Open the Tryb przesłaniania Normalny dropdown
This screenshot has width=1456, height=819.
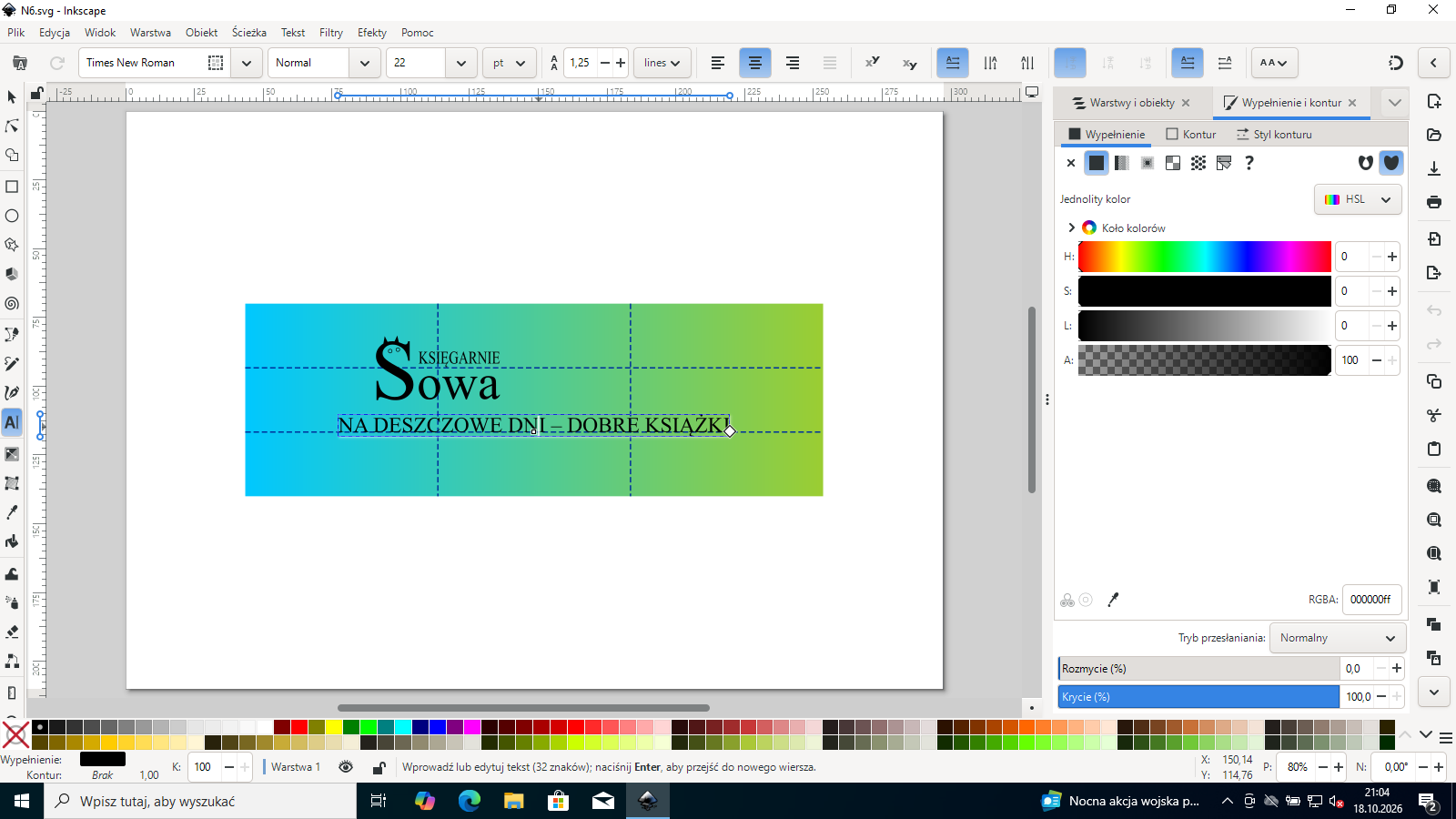pos(1337,638)
